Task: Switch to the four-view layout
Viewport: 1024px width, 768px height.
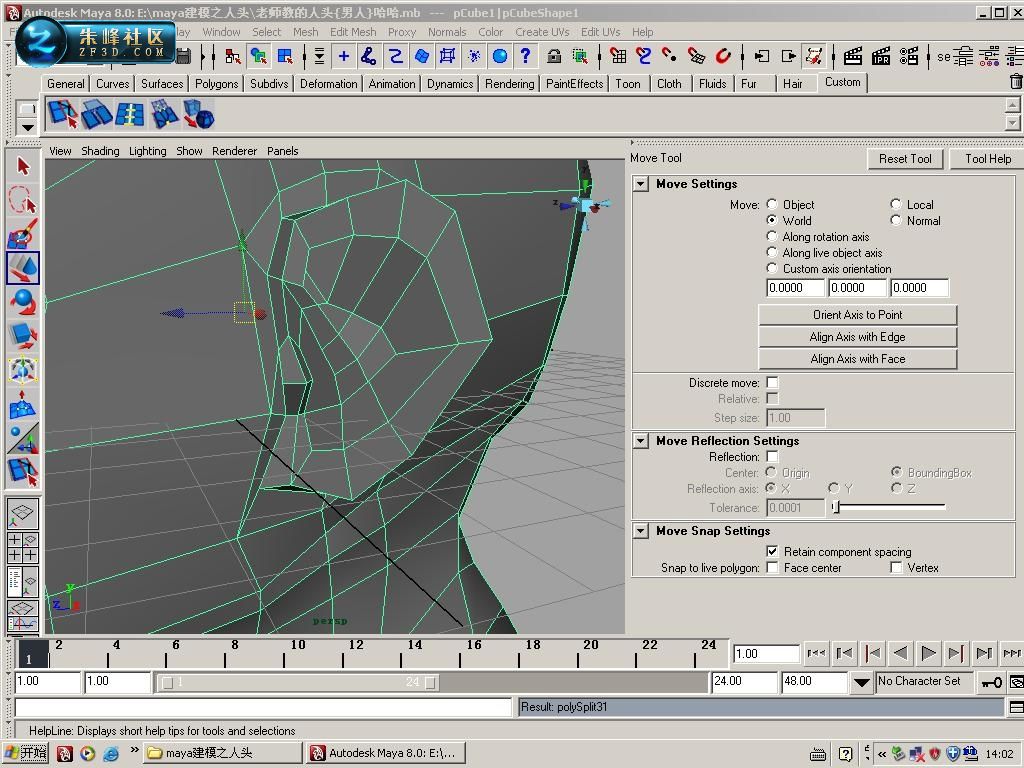Action: click(23, 547)
